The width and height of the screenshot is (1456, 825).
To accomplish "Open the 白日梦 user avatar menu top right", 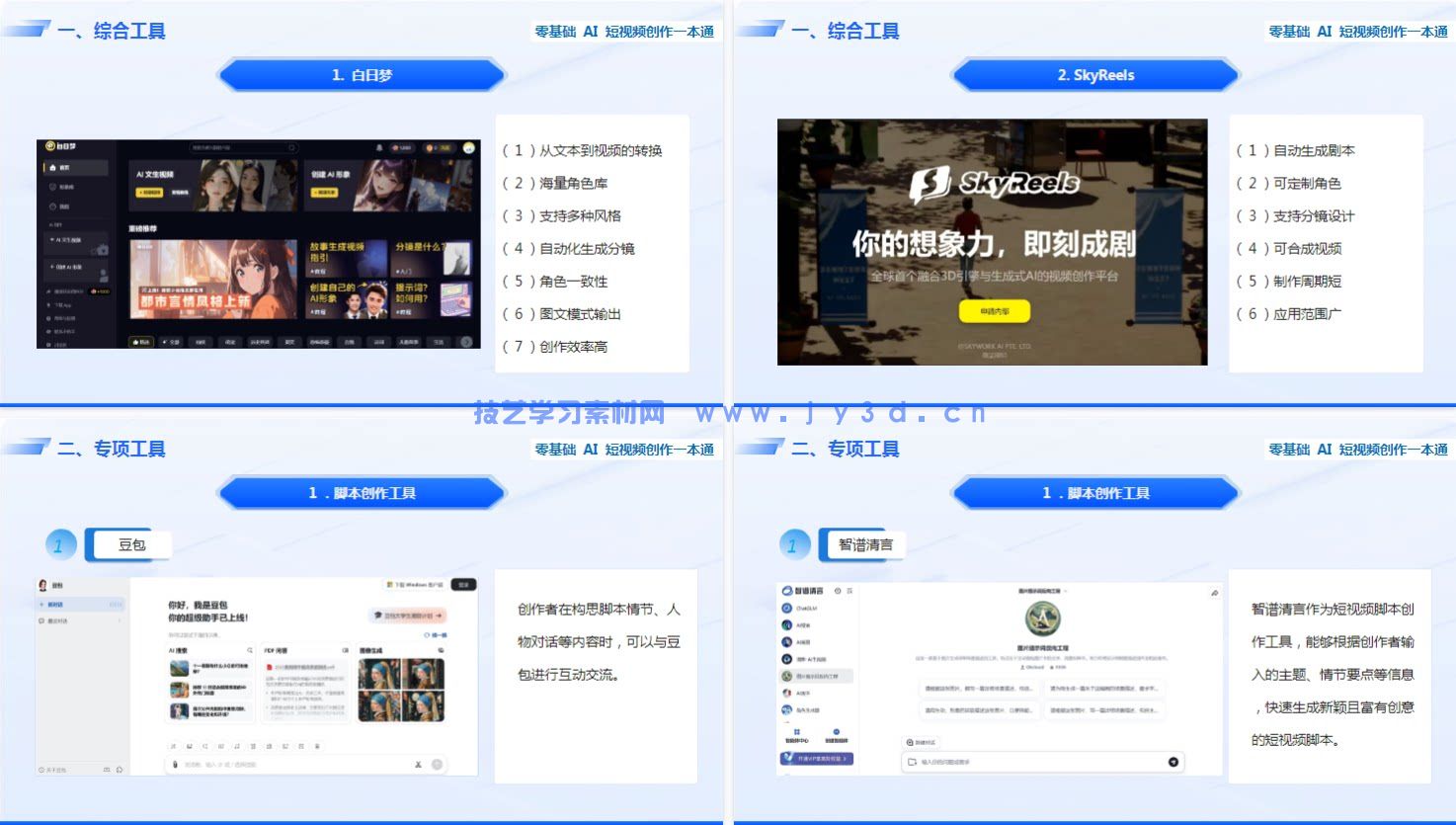I will tap(468, 148).
